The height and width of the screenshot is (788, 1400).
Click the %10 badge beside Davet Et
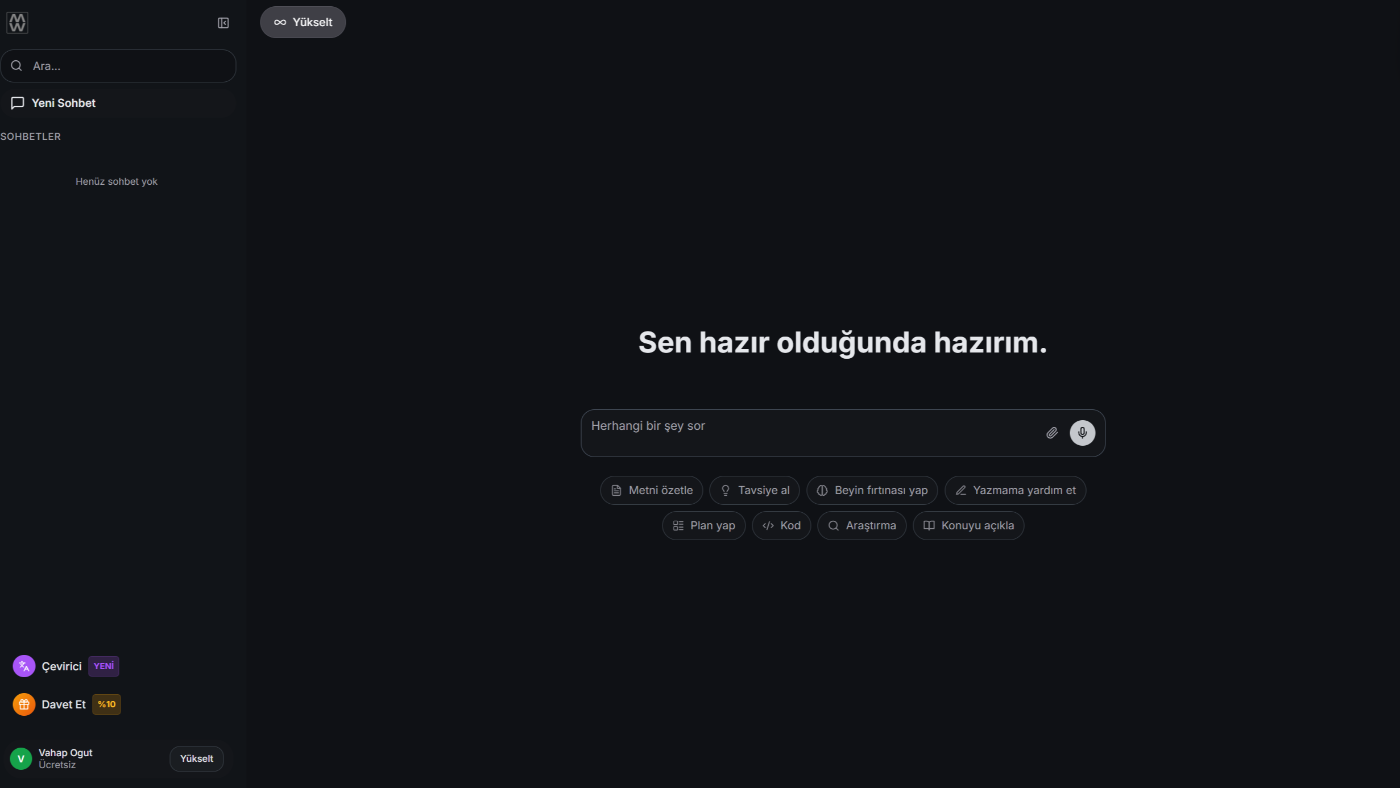tap(106, 704)
